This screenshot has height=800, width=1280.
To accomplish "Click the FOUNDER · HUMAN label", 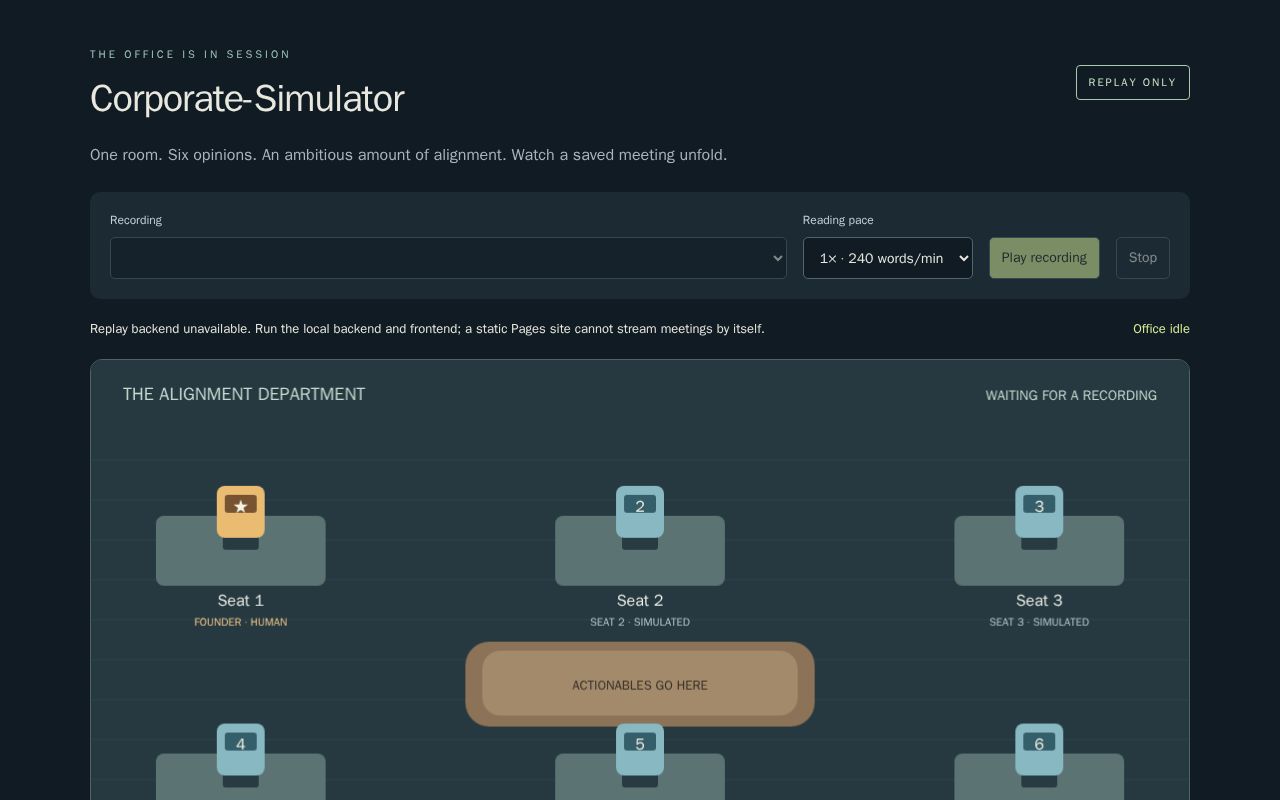I will pos(241,622).
